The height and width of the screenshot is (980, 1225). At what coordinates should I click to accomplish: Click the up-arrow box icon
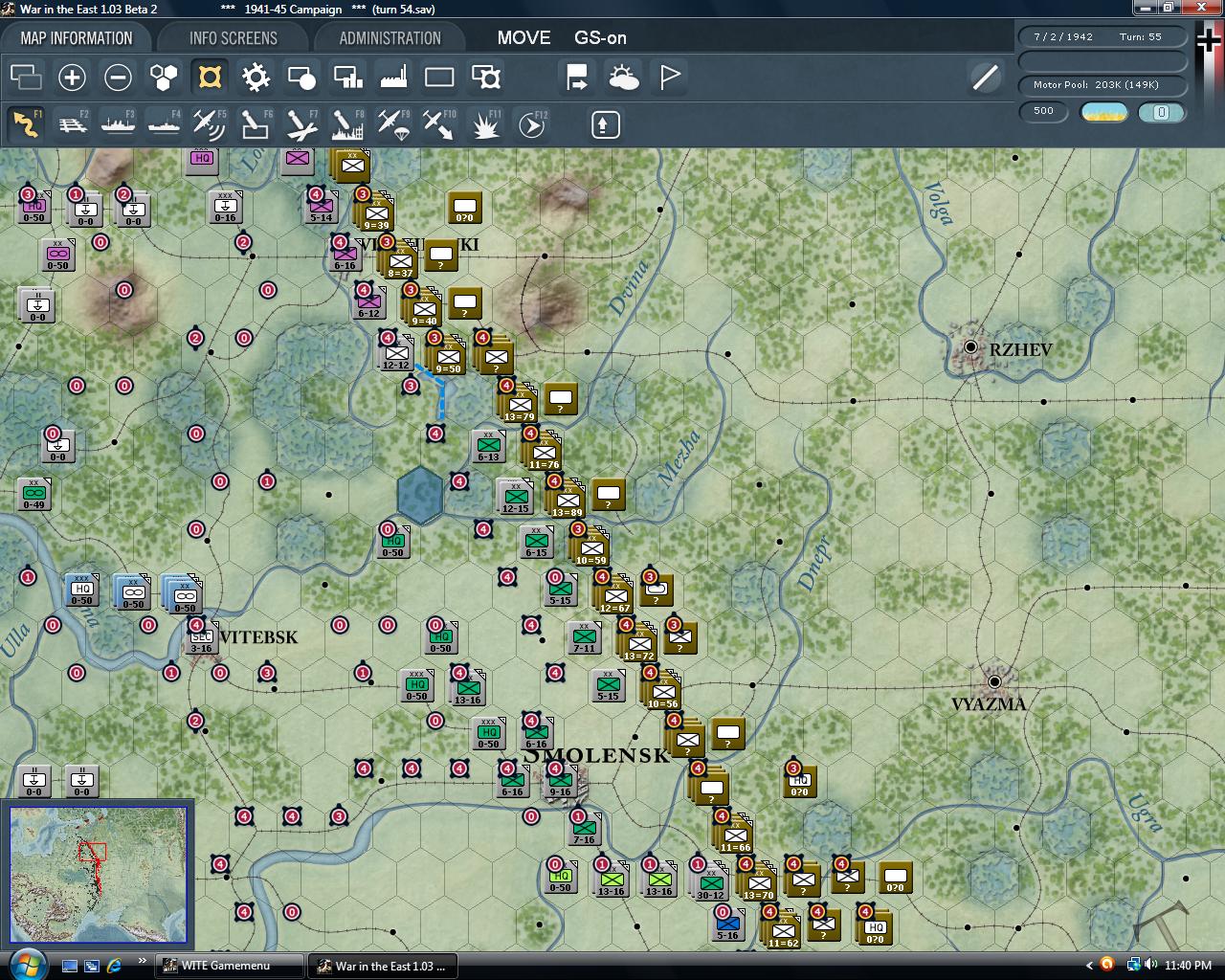click(x=605, y=124)
